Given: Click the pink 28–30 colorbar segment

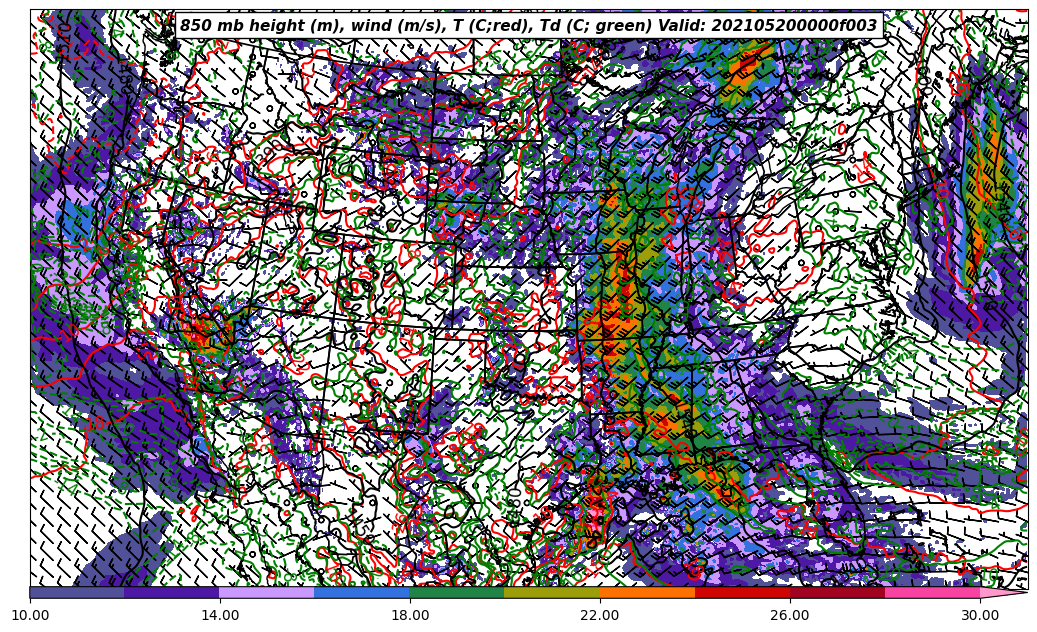Looking at the screenshot, I should tap(932, 592).
